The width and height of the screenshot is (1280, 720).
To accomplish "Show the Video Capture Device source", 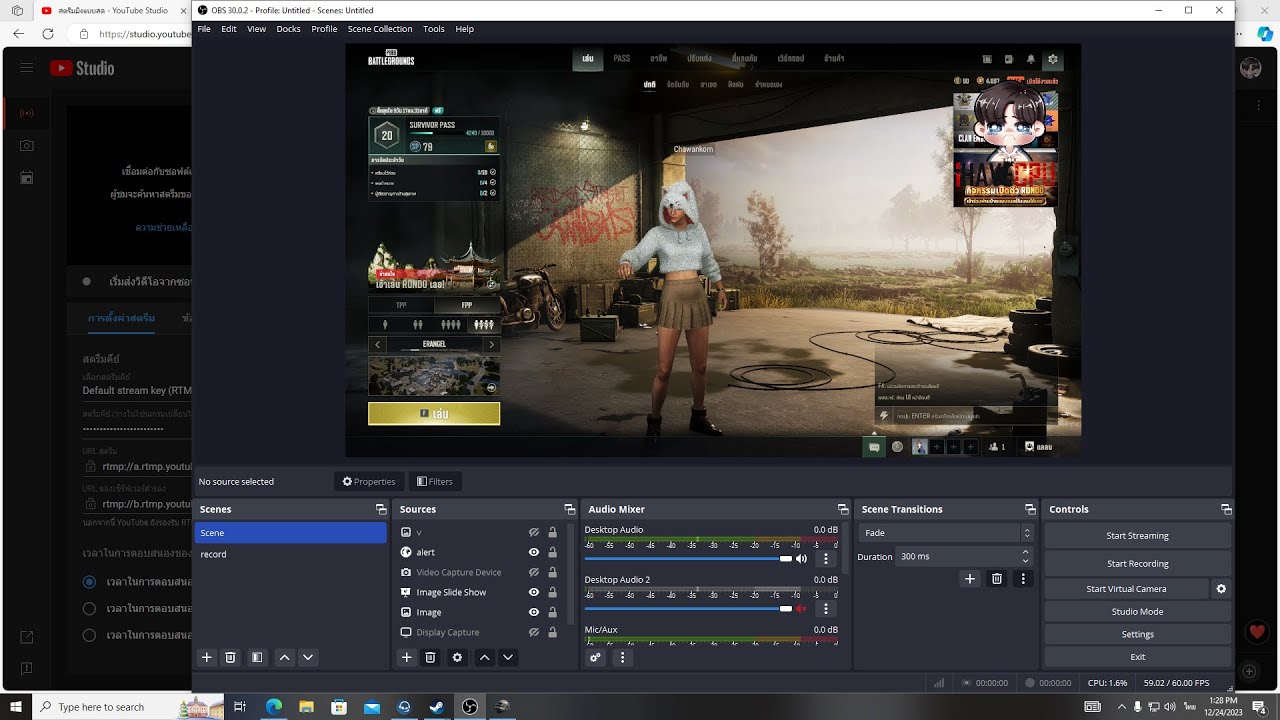I will (x=534, y=572).
